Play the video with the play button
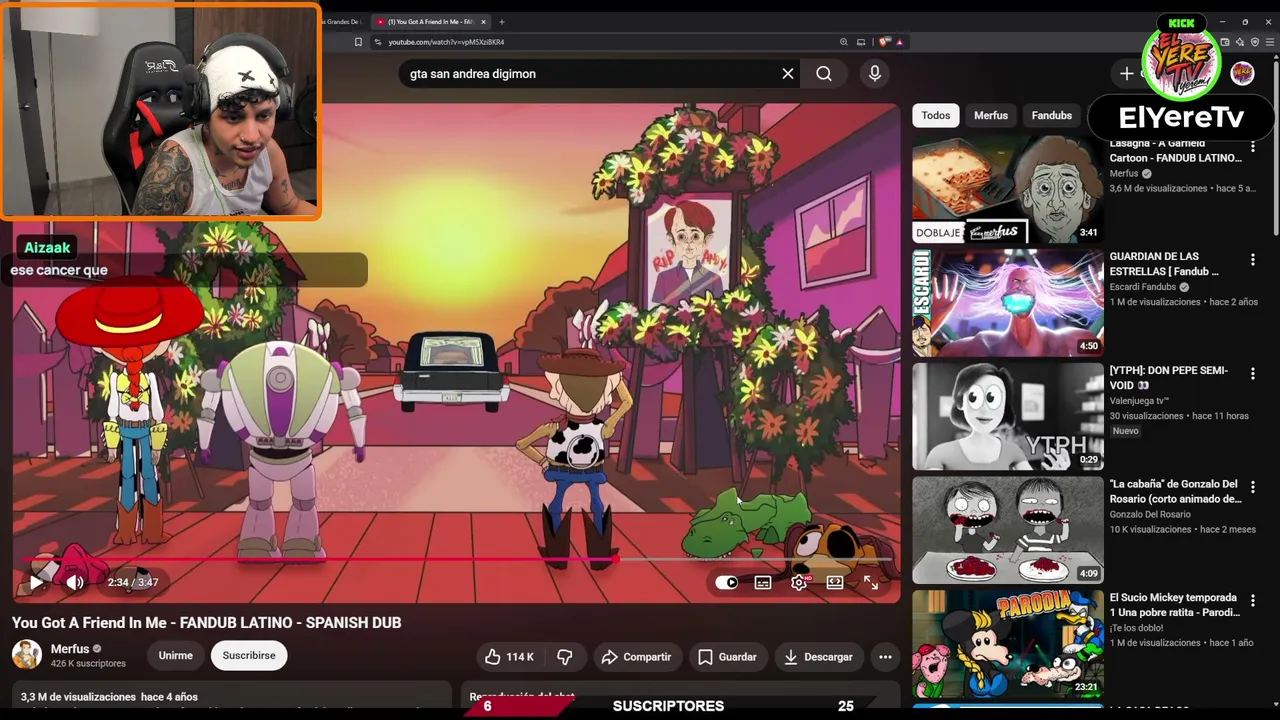The image size is (1280, 720). tap(36, 582)
